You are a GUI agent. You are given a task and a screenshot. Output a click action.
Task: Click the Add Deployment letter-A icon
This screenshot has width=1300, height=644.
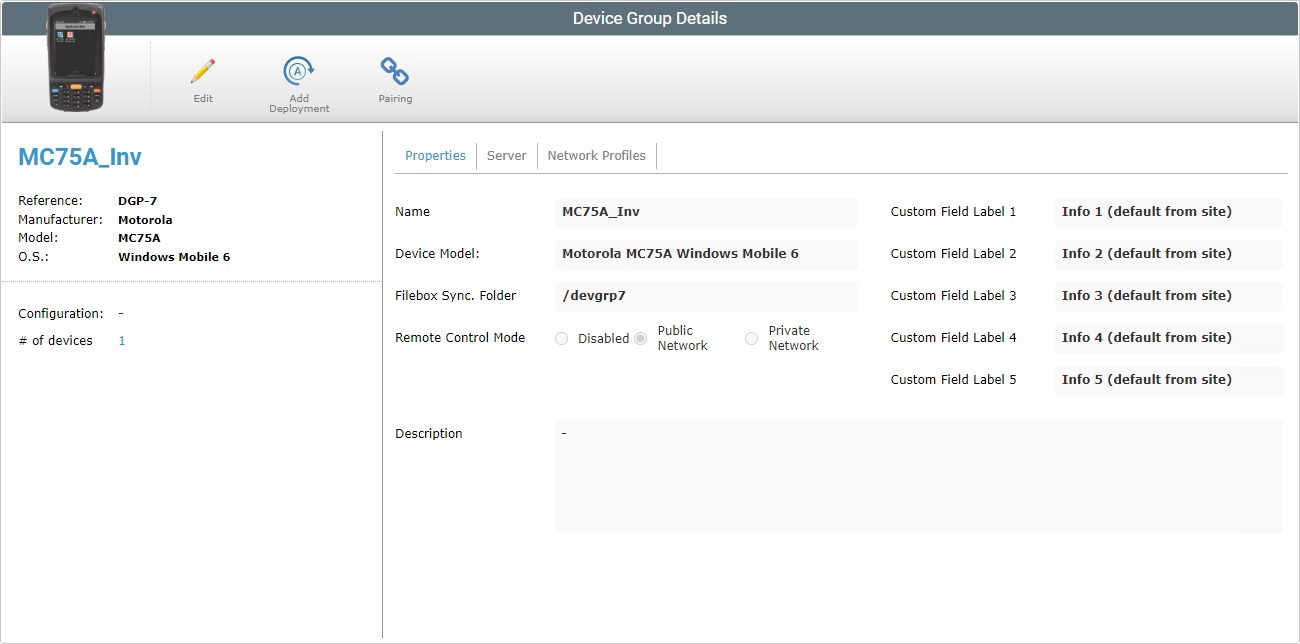(298, 70)
